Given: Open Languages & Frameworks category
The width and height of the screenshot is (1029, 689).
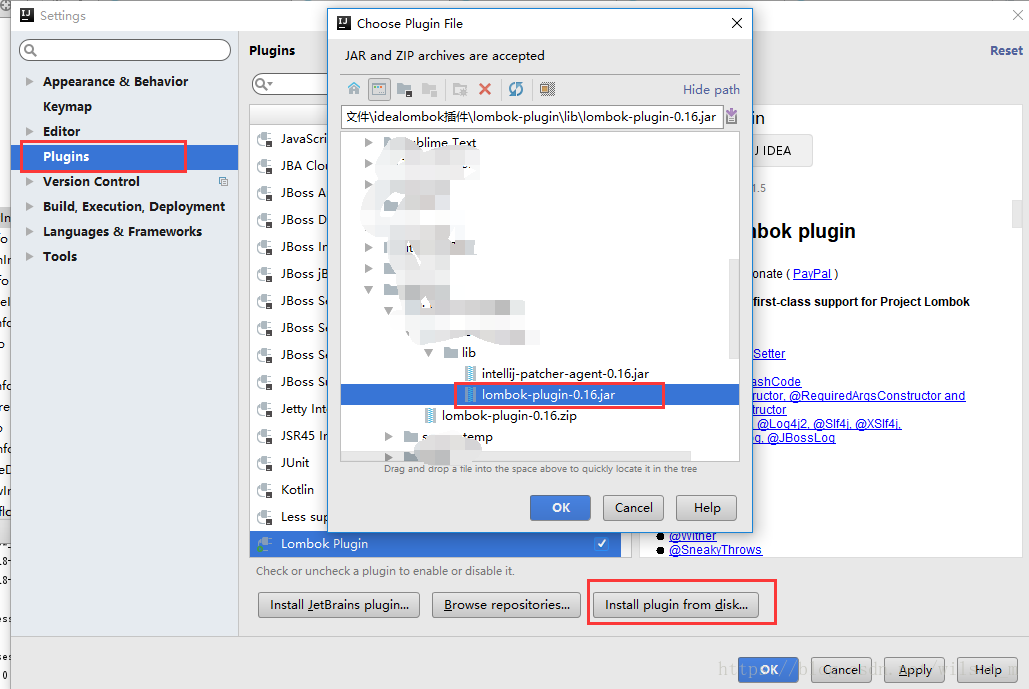Looking at the screenshot, I should [x=122, y=232].
